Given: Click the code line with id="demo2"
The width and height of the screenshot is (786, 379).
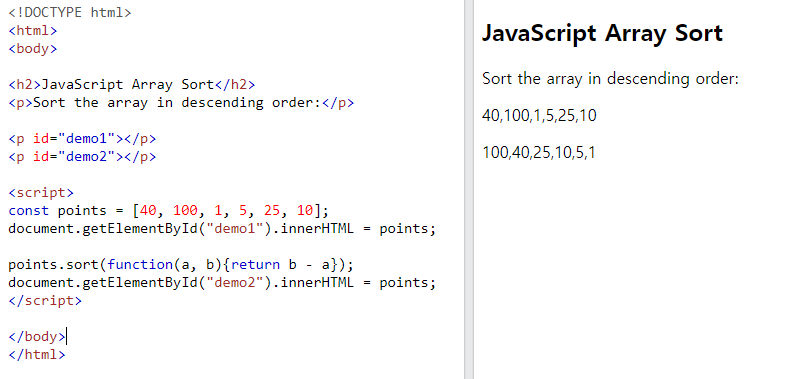Looking at the screenshot, I should 82,157.
